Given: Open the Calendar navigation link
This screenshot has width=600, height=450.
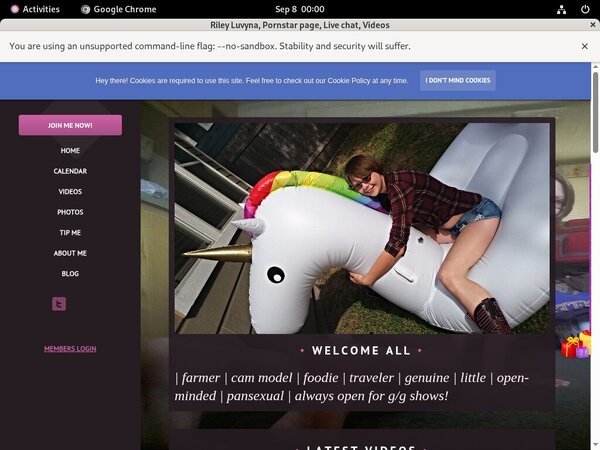Looking at the screenshot, I should pyautogui.click(x=70, y=171).
